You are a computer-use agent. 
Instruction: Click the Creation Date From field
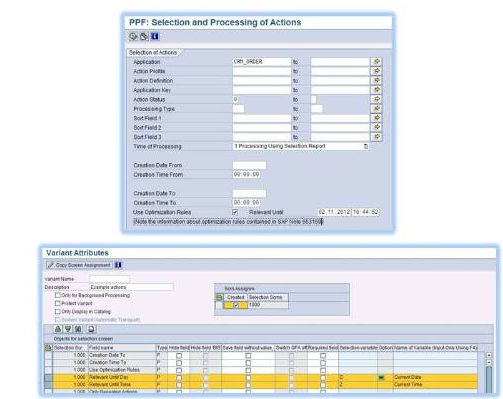[x=249, y=165]
